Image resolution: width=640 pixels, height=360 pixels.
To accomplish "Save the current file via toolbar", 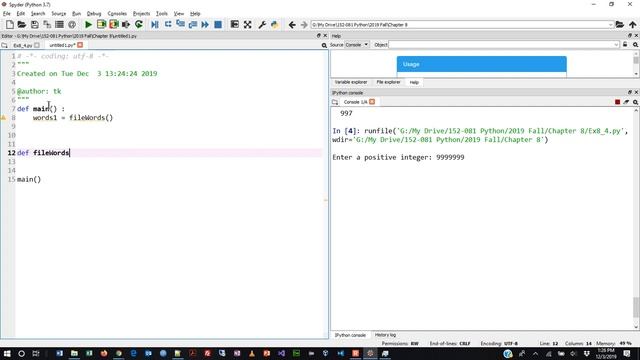I will click(x=34, y=24).
